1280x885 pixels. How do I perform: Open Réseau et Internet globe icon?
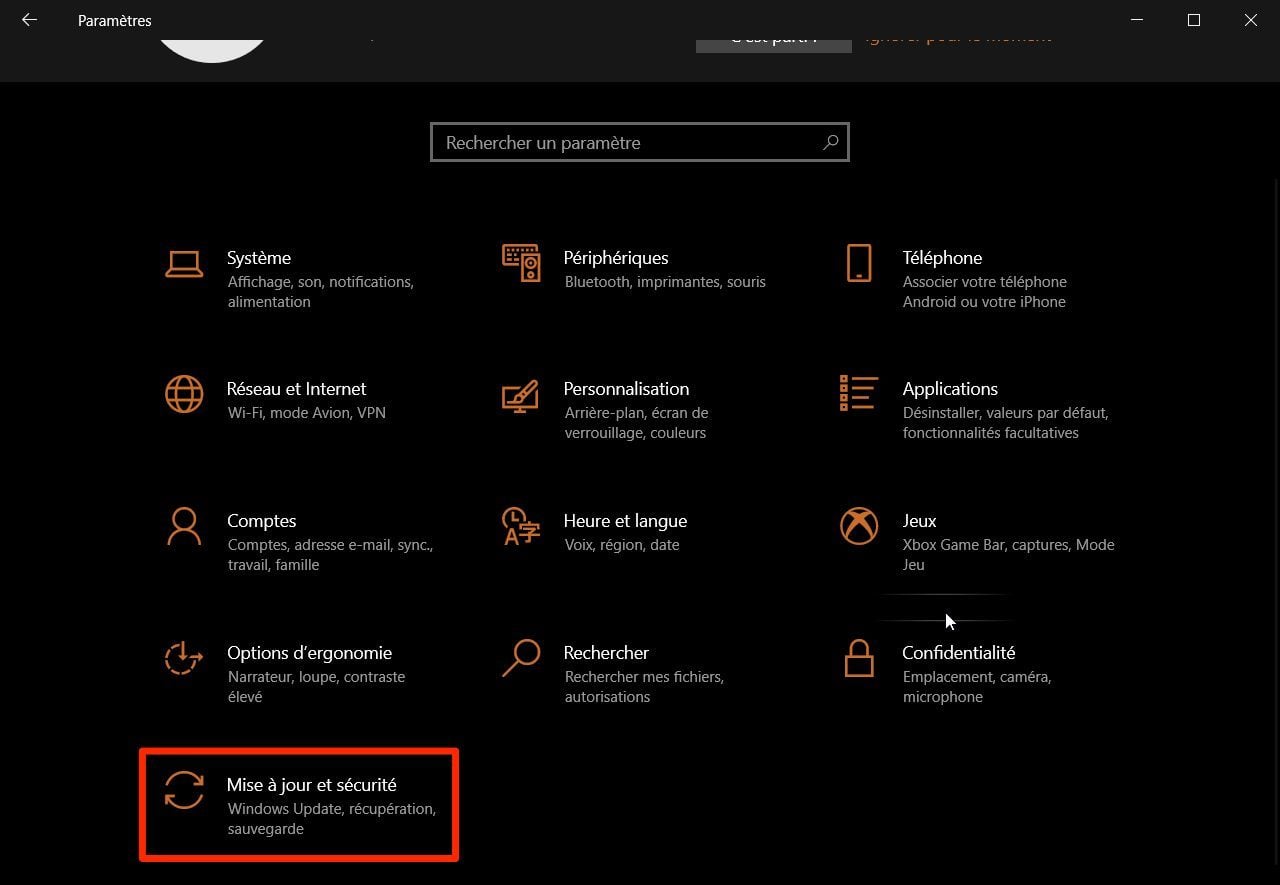tap(184, 394)
